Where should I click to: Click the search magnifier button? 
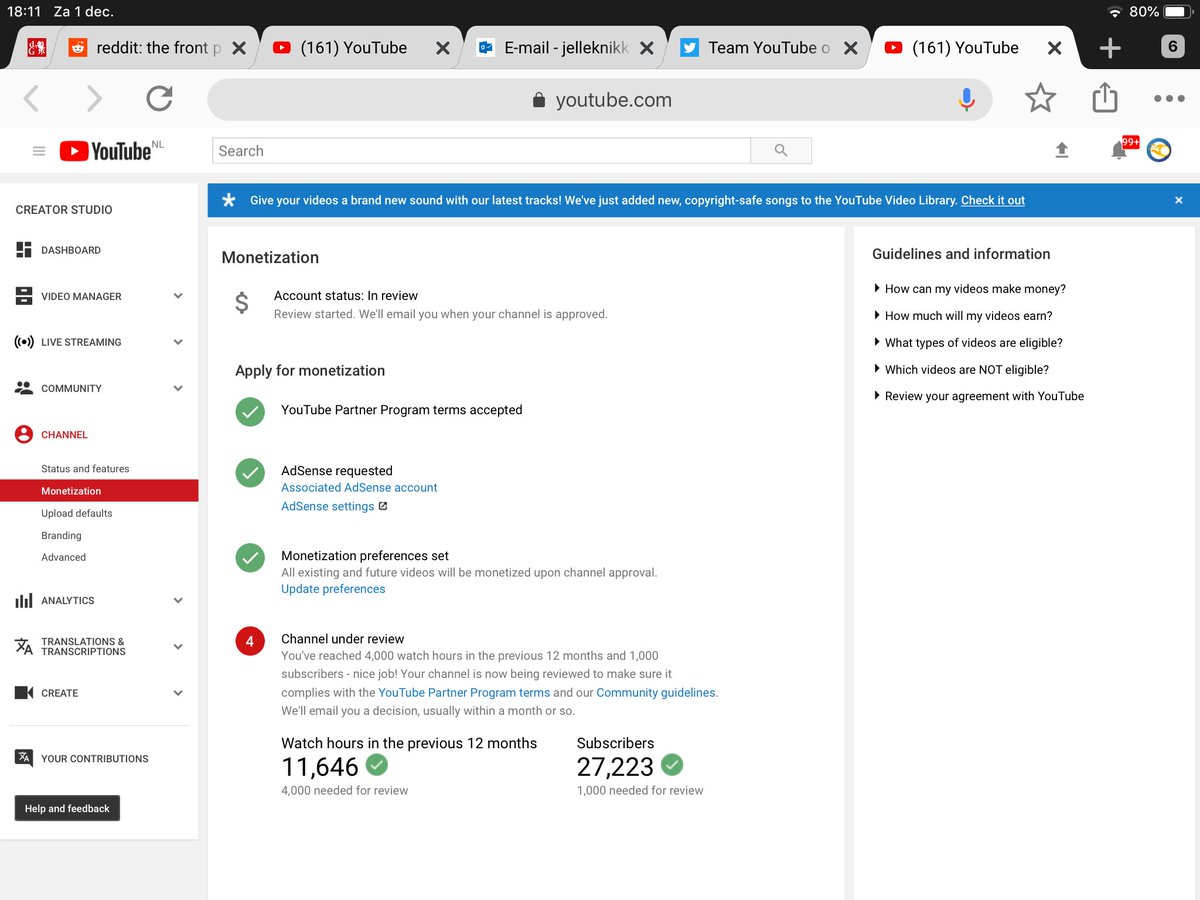[781, 151]
